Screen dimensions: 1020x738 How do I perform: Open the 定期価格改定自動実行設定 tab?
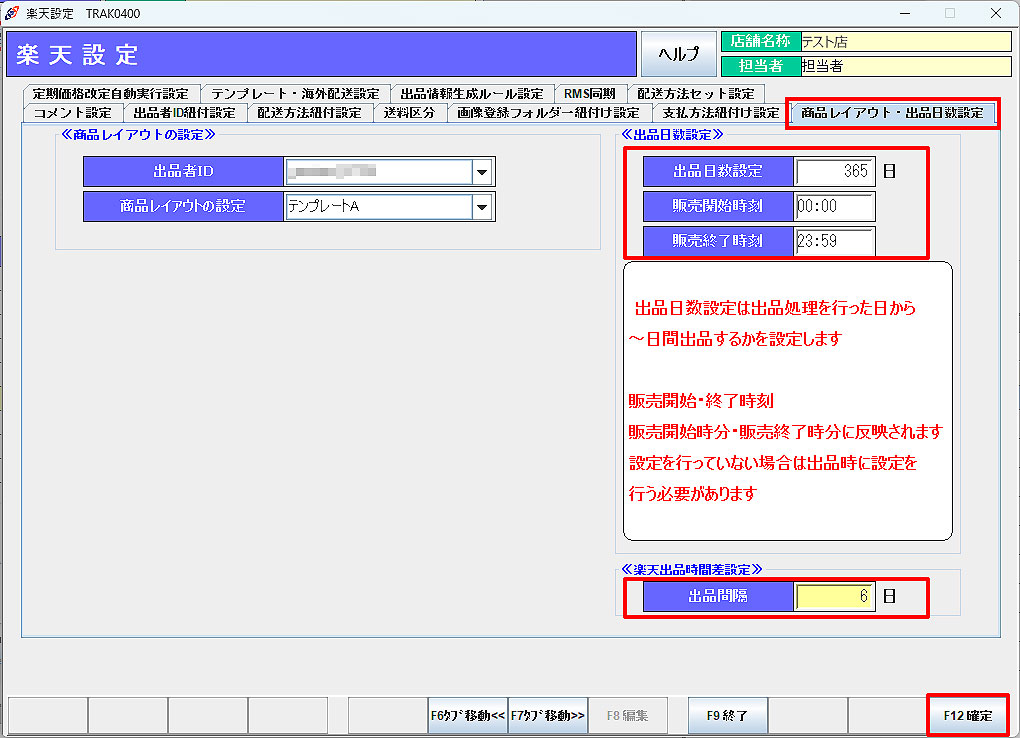(110, 94)
